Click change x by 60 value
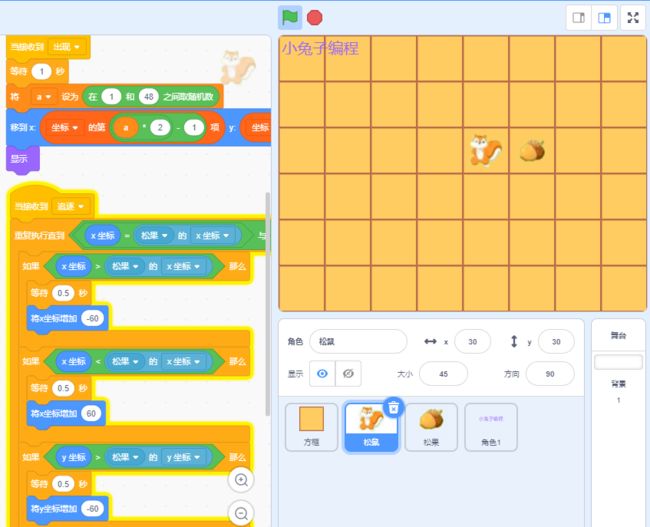Screen dimensions: 650x527 tap(91, 413)
